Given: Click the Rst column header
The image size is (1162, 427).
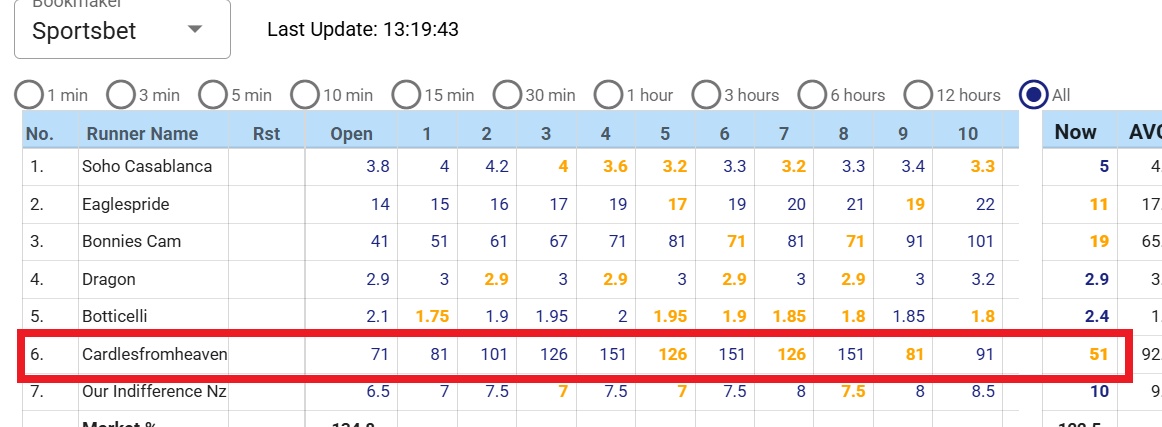Looking at the screenshot, I should [x=266, y=133].
